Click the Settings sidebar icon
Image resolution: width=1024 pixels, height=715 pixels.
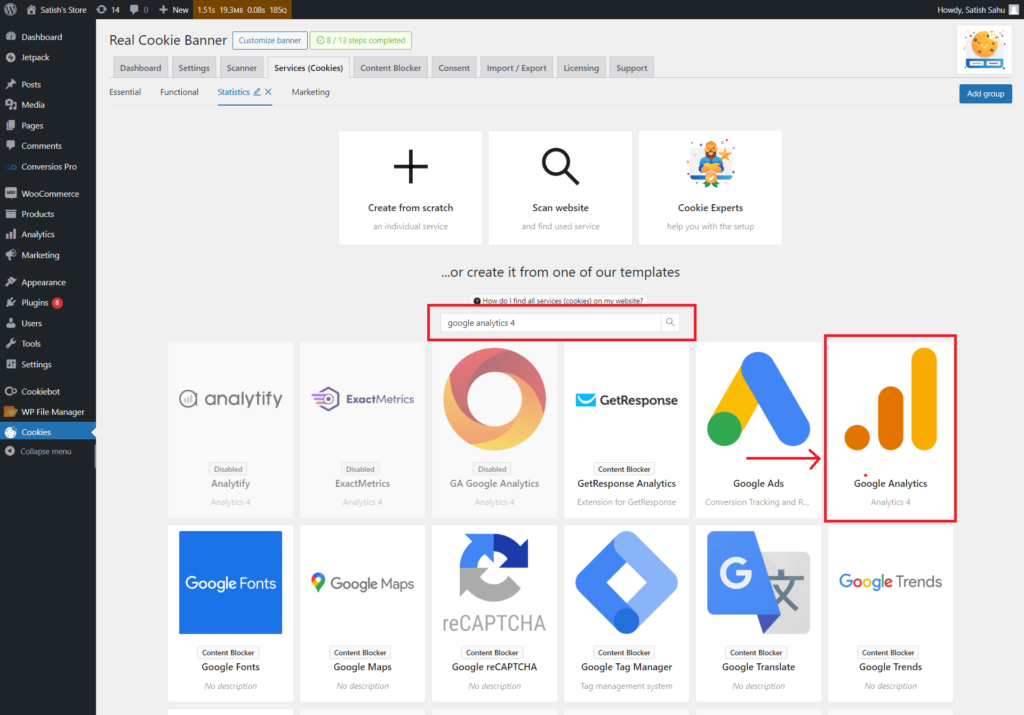tap(10, 364)
